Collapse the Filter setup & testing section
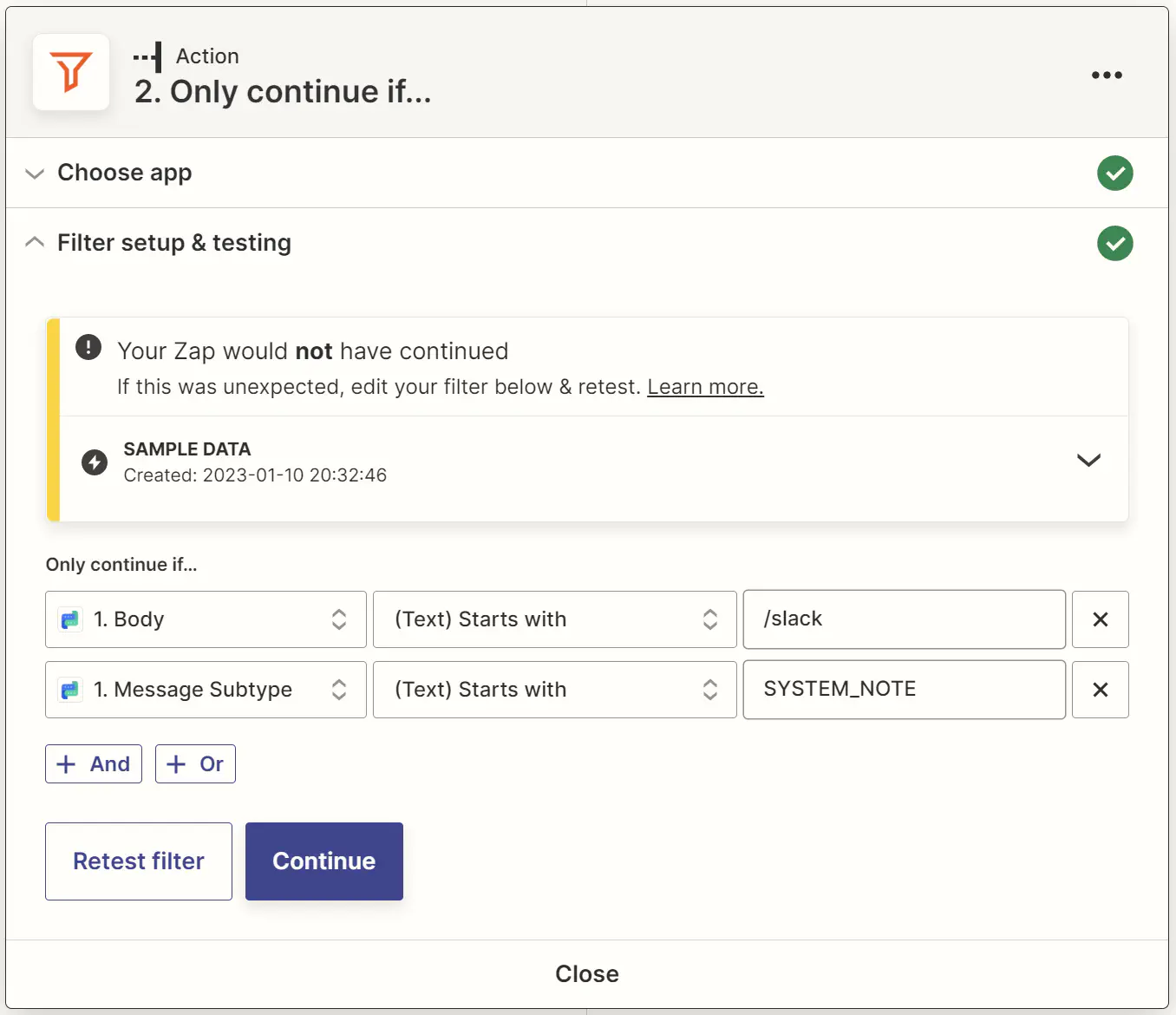1176x1015 pixels. click(35, 242)
